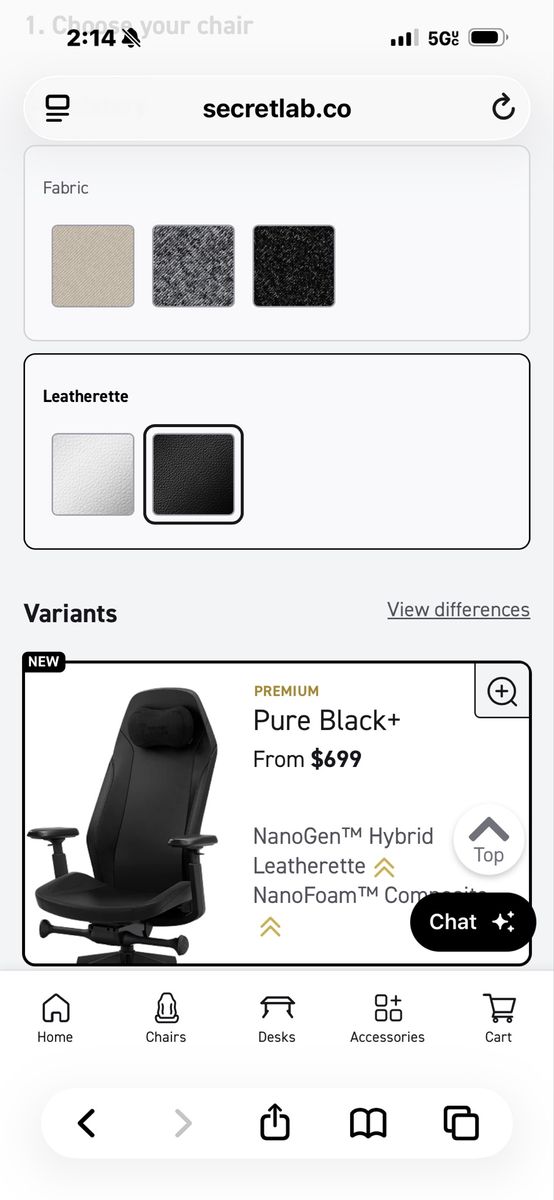Open the Safari share sheet
This screenshot has height=1200, width=554.
point(275,1122)
